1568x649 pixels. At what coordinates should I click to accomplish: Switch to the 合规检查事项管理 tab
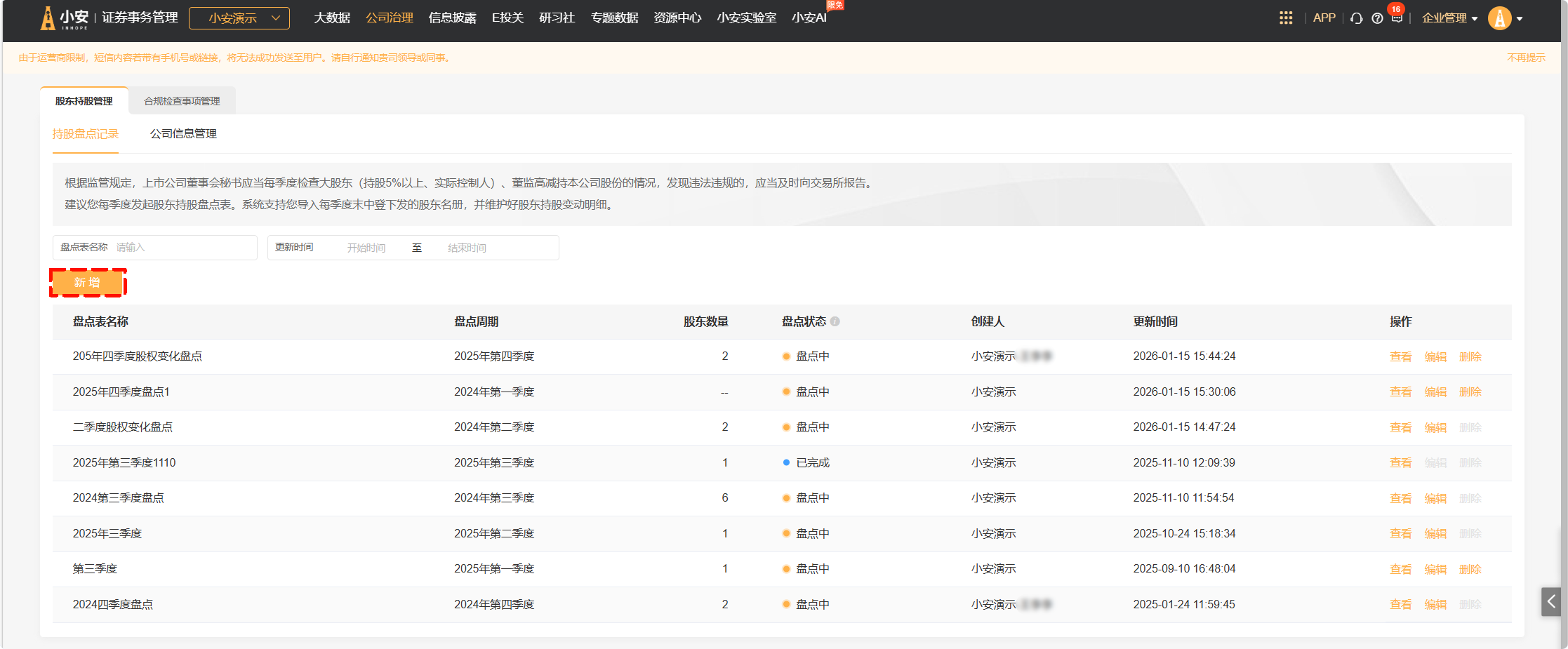point(182,101)
